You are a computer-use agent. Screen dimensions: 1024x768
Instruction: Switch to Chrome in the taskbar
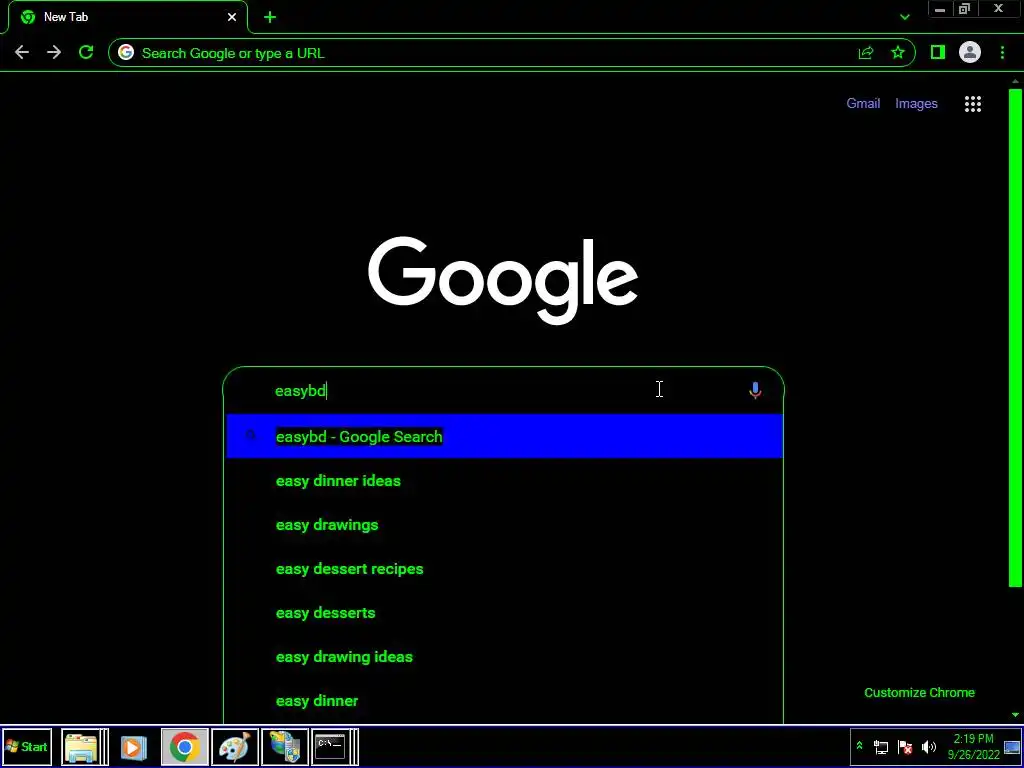point(185,746)
